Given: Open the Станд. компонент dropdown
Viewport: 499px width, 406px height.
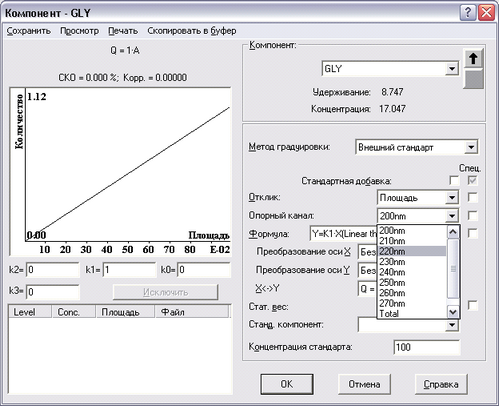Looking at the screenshot, I should click(x=452, y=325).
